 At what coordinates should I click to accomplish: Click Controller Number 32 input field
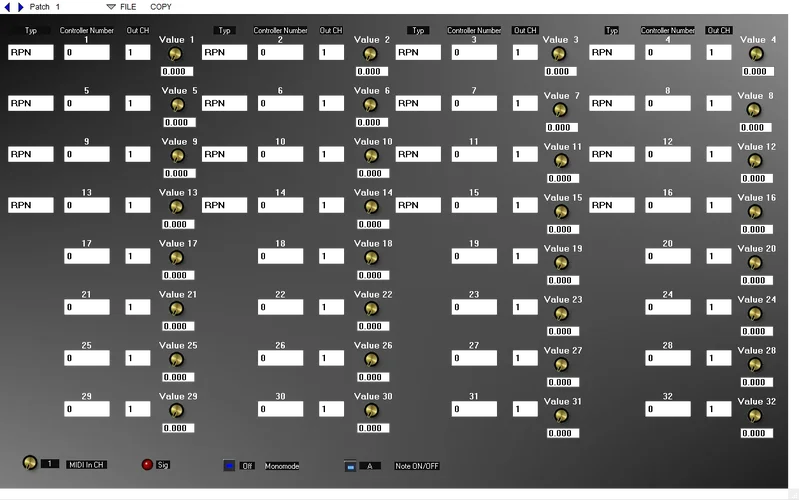point(668,409)
